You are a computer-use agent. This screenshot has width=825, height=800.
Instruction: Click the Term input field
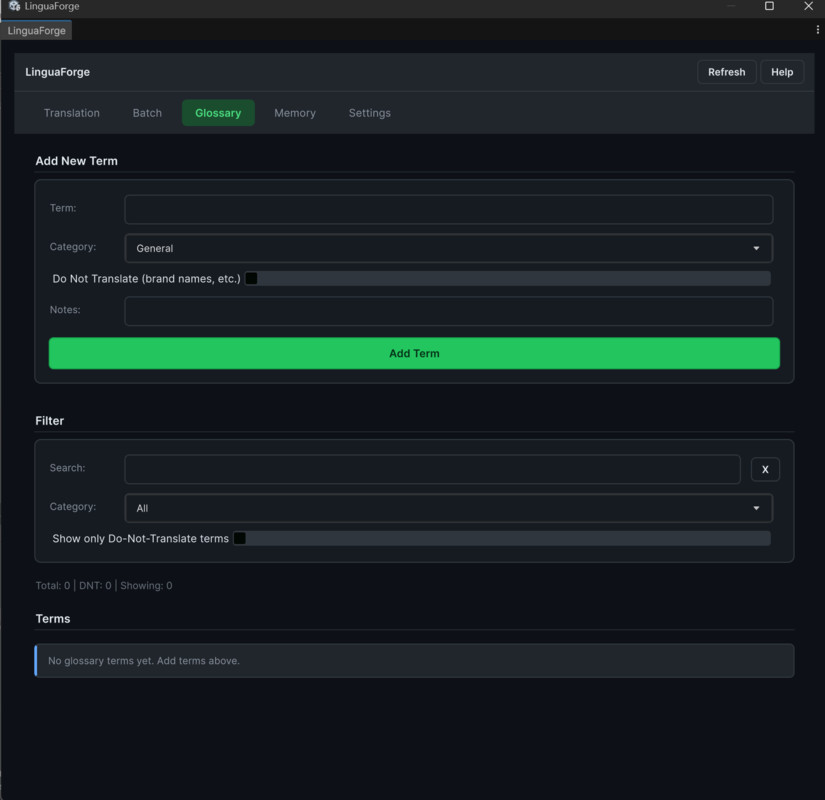pos(447,209)
